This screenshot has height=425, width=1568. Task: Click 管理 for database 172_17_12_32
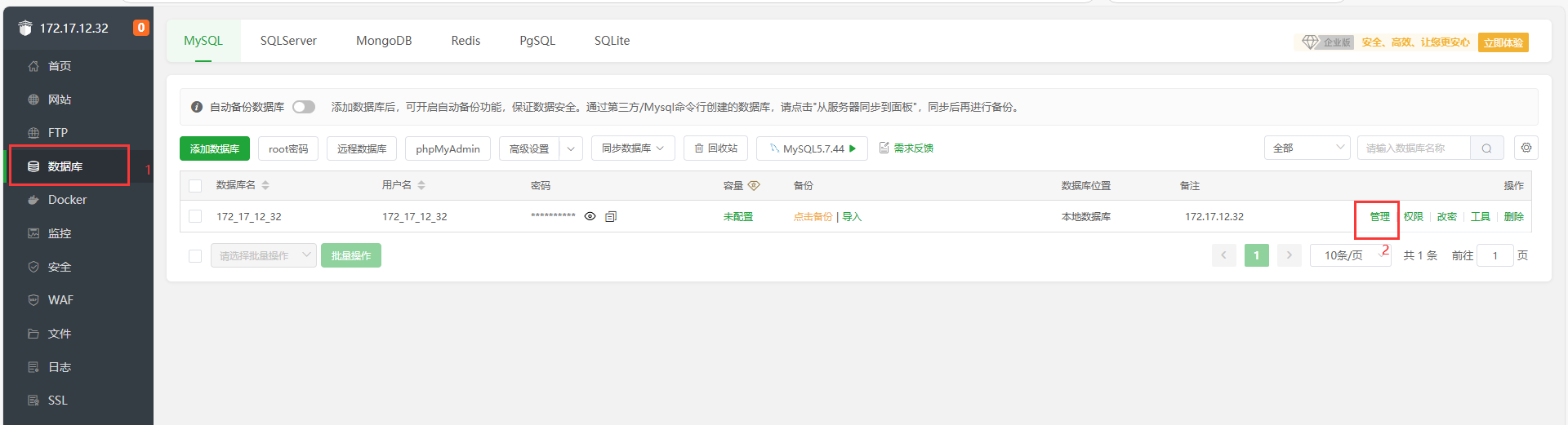1379,217
